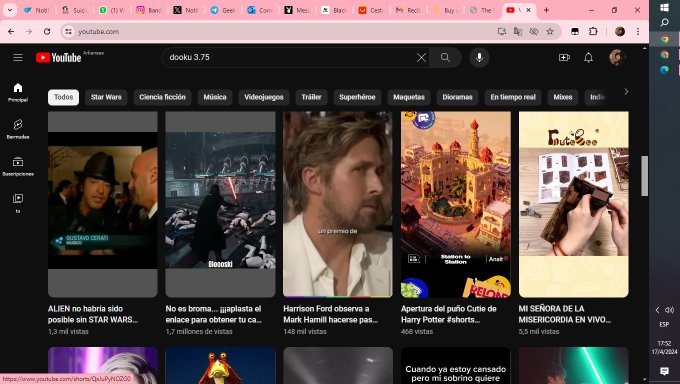
Task: Select the Todos filter chip
Action: [x=63, y=97]
